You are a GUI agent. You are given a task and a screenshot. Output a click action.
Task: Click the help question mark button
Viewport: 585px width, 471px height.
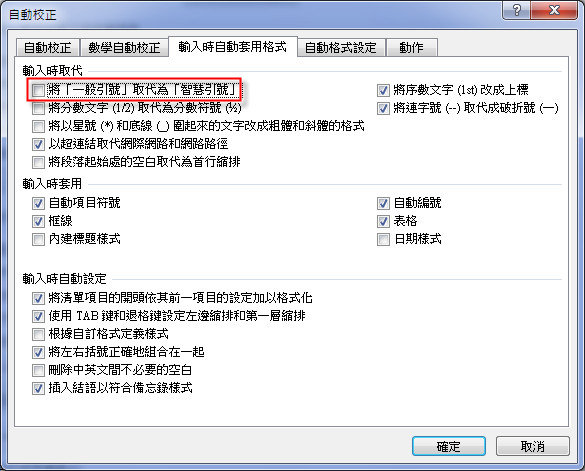(x=516, y=10)
